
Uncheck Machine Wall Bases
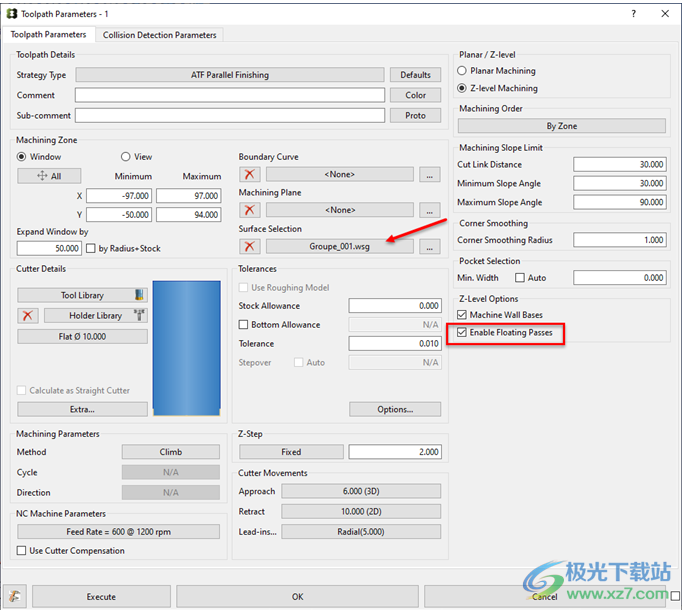[462, 315]
